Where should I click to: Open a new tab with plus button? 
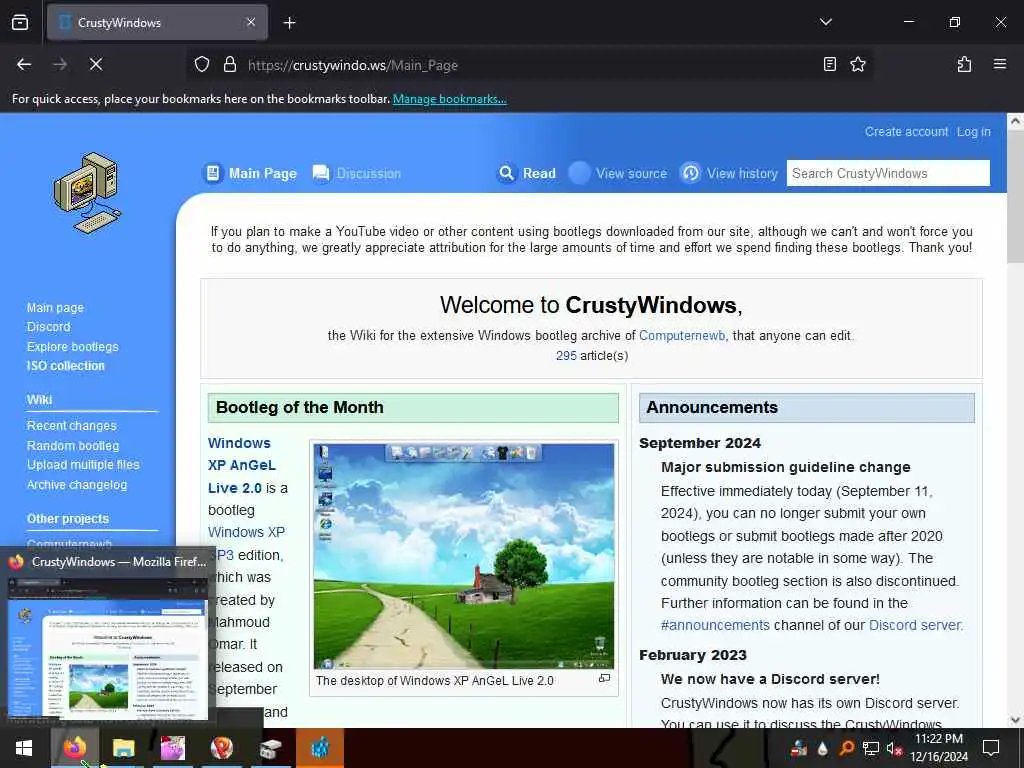[289, 23]
